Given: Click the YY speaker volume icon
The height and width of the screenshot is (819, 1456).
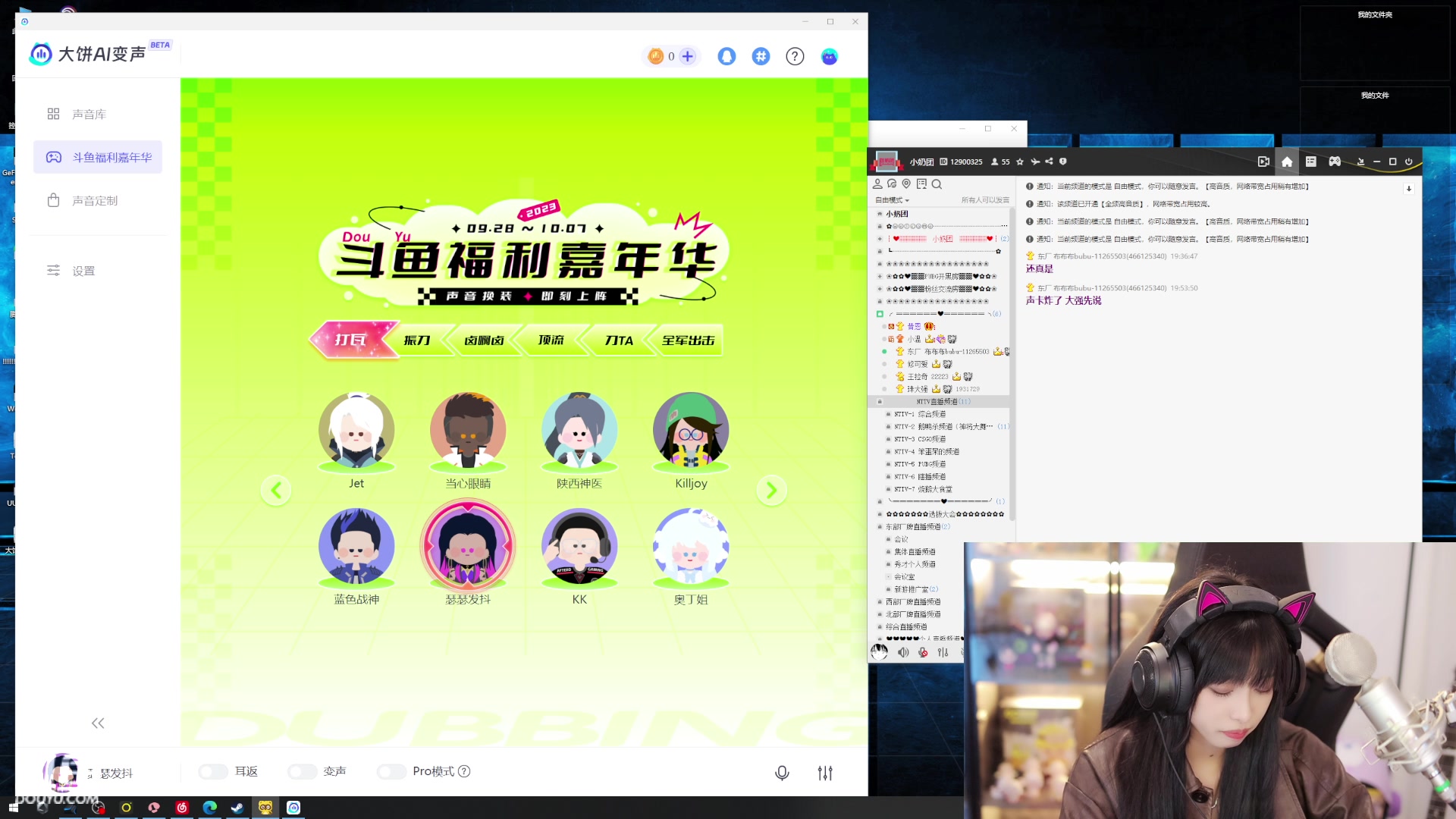Looking at the screenshot, I should pyautogui.click(x=903, y=652).
